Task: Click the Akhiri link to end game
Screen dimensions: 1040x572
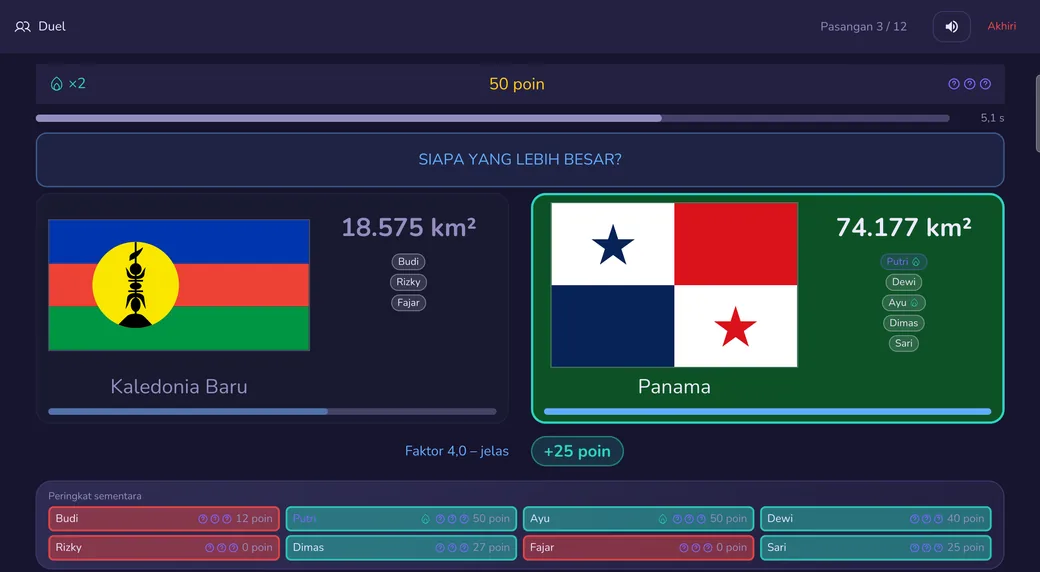Action: coord(1002,26)
